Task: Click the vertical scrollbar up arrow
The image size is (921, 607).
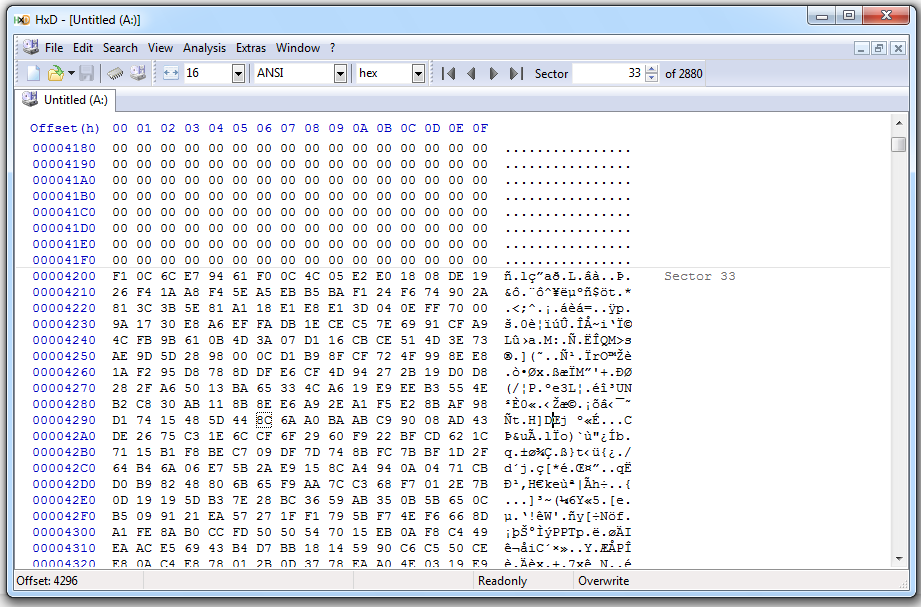Action: point(899,123)
